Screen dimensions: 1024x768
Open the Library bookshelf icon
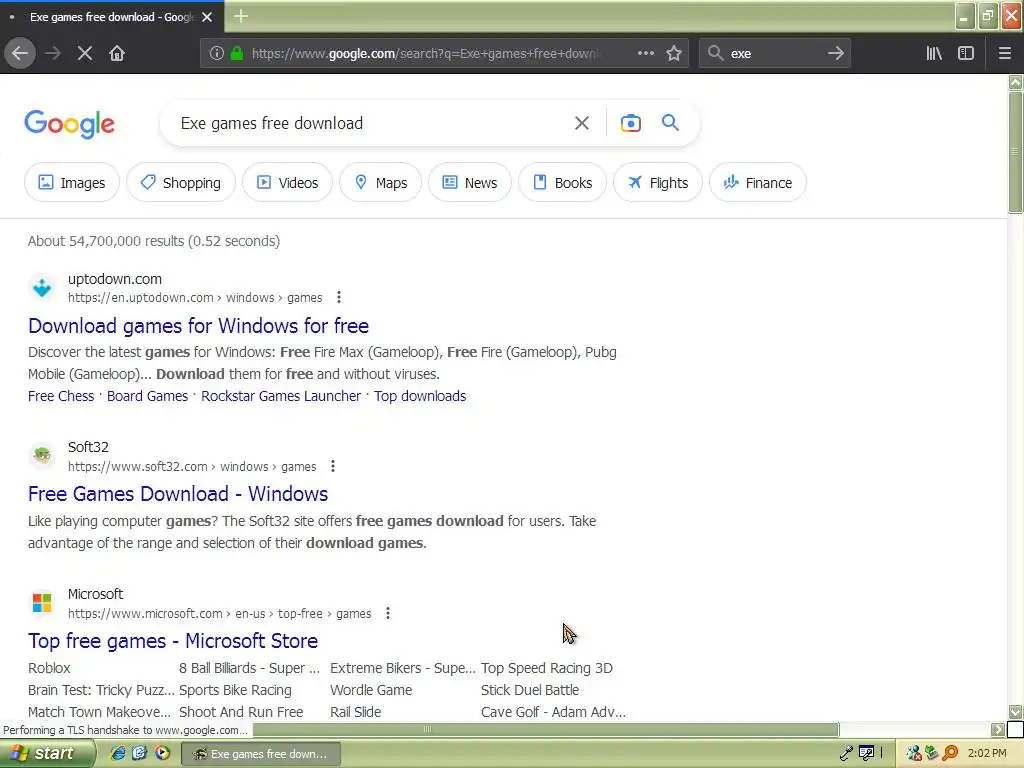[934, 54]
